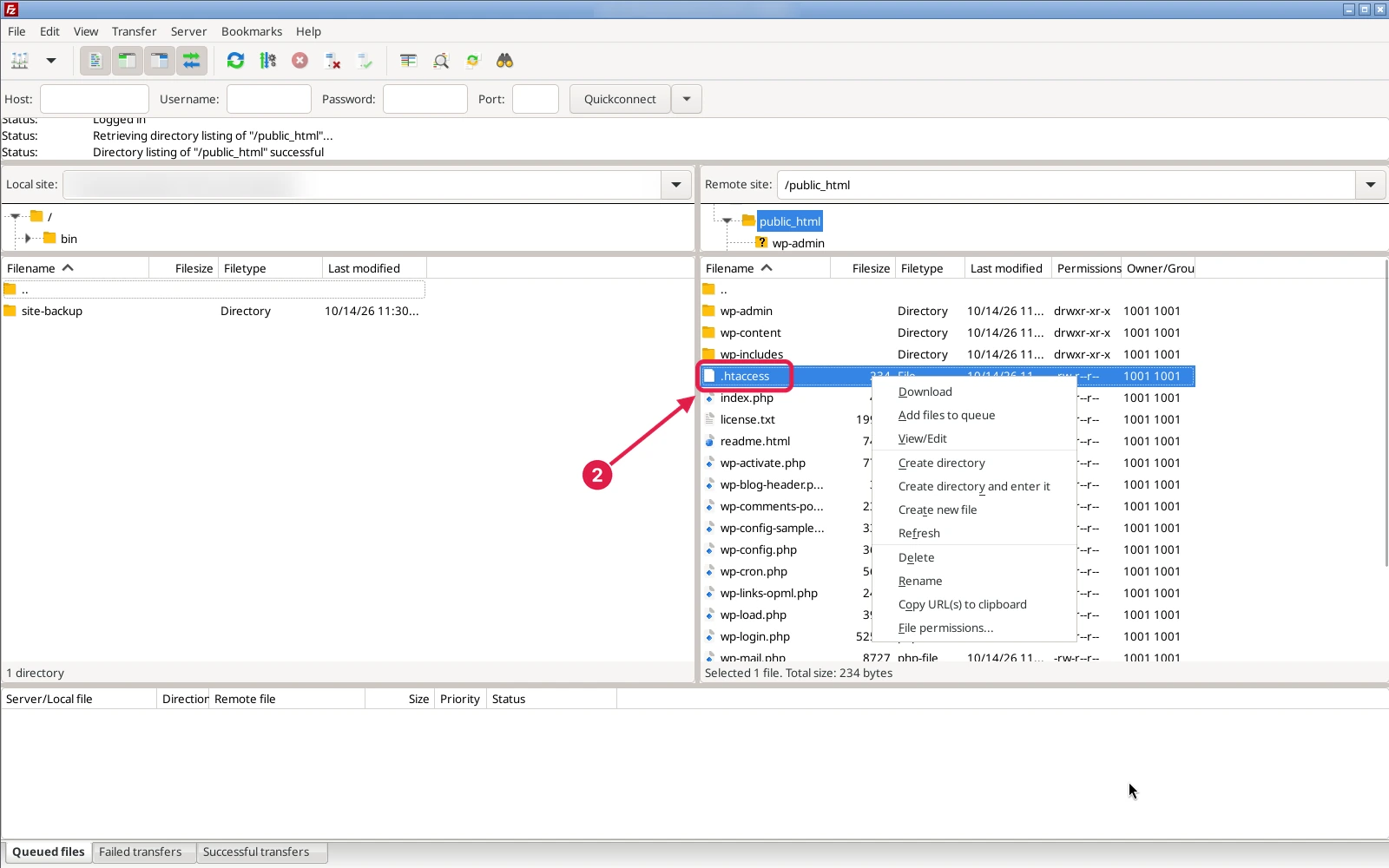Screen dimensions: 1389x868
Task: Toggle message log display
Action: [95, 61]
